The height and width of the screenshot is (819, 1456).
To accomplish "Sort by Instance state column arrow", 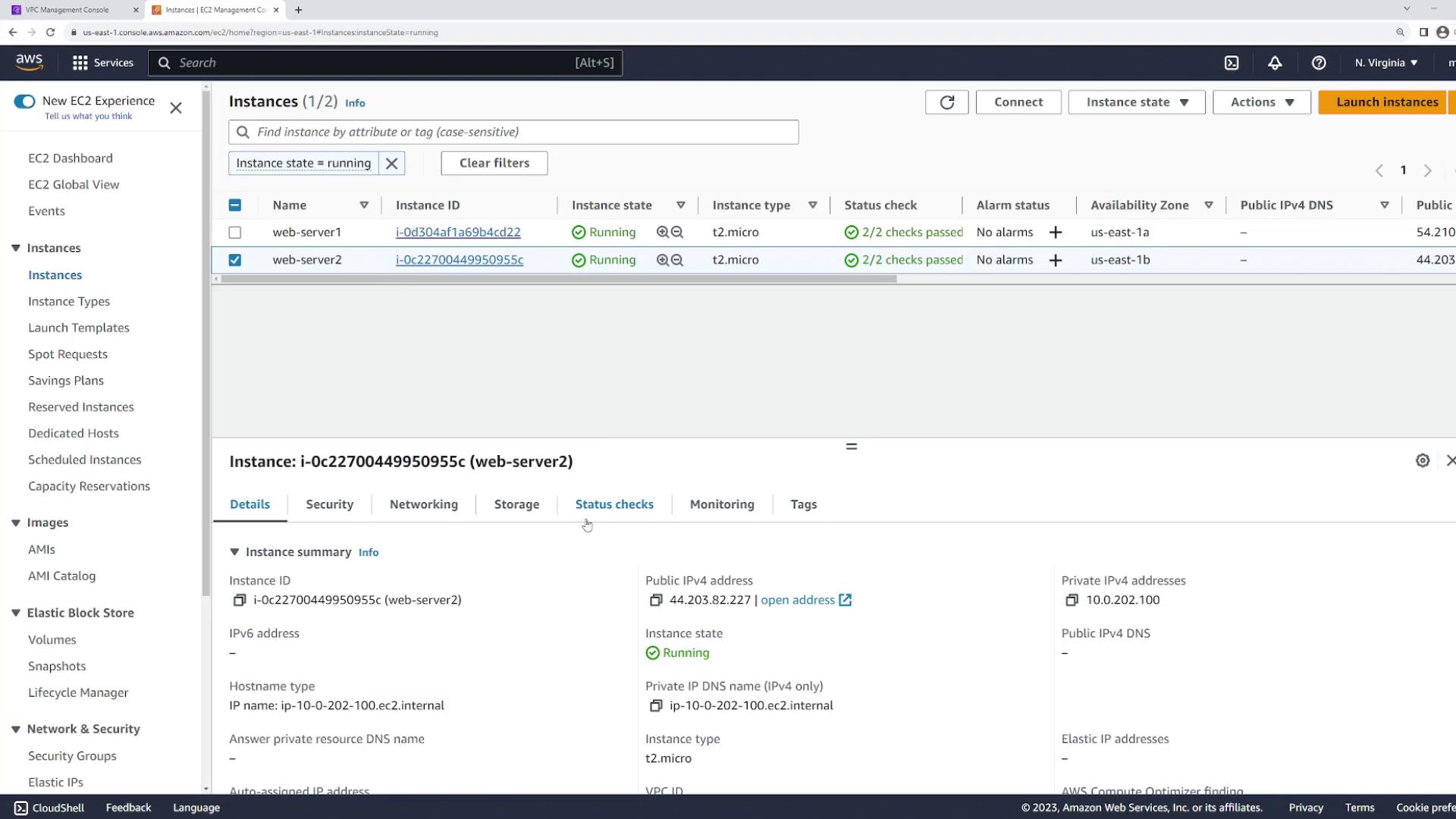I will tap(681, 206).
